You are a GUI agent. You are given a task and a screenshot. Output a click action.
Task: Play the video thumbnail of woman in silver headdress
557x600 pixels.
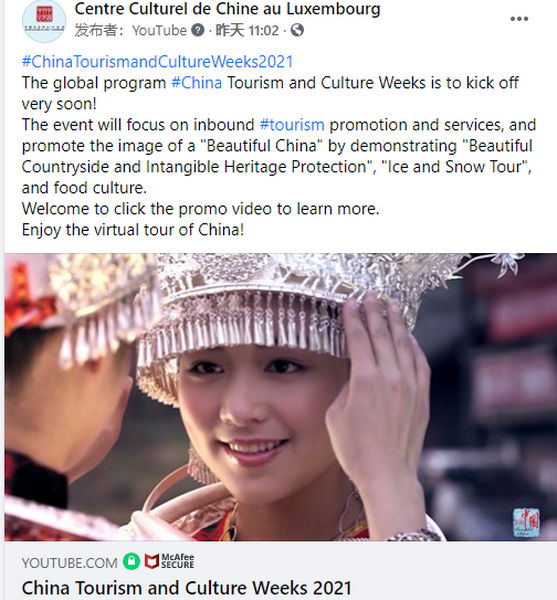pos(280,397)
